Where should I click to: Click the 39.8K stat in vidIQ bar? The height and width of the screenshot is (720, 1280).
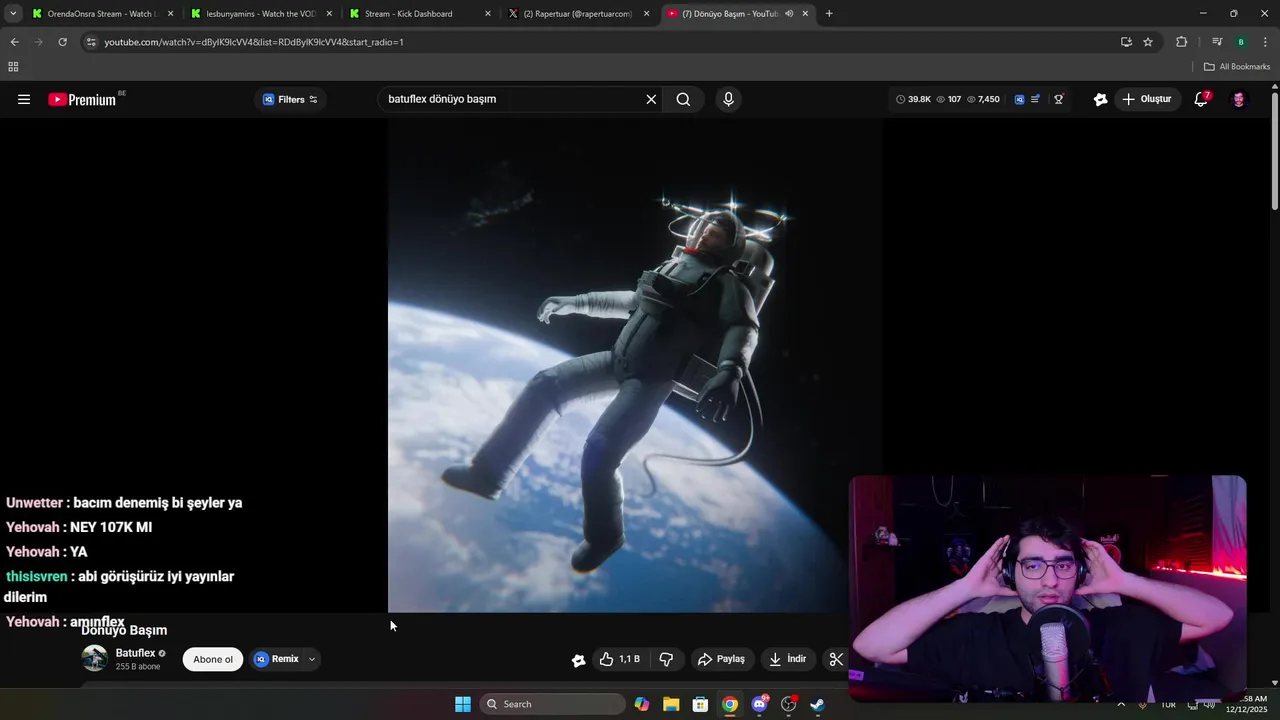point(913,99)
